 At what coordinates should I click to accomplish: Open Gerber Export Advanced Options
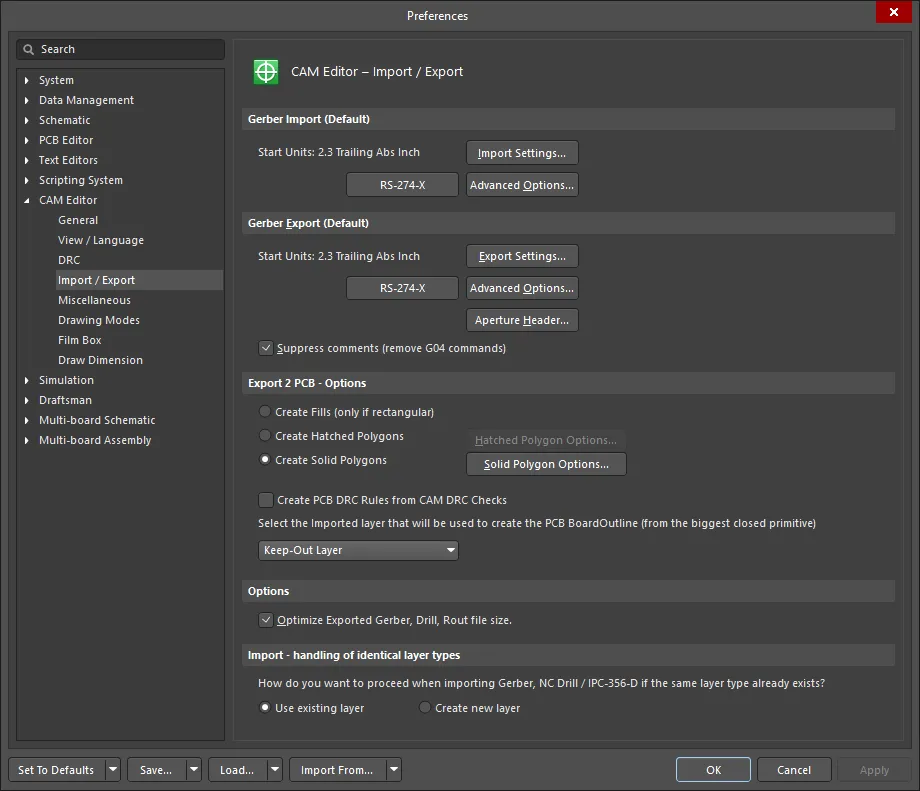pyautogui.click(x=522, y=288)
